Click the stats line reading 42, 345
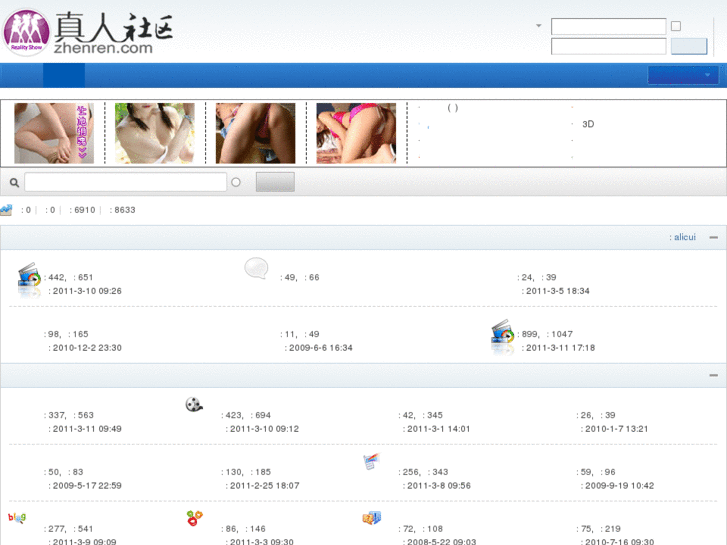The image size is (727, 545). (x=421, y=415)
